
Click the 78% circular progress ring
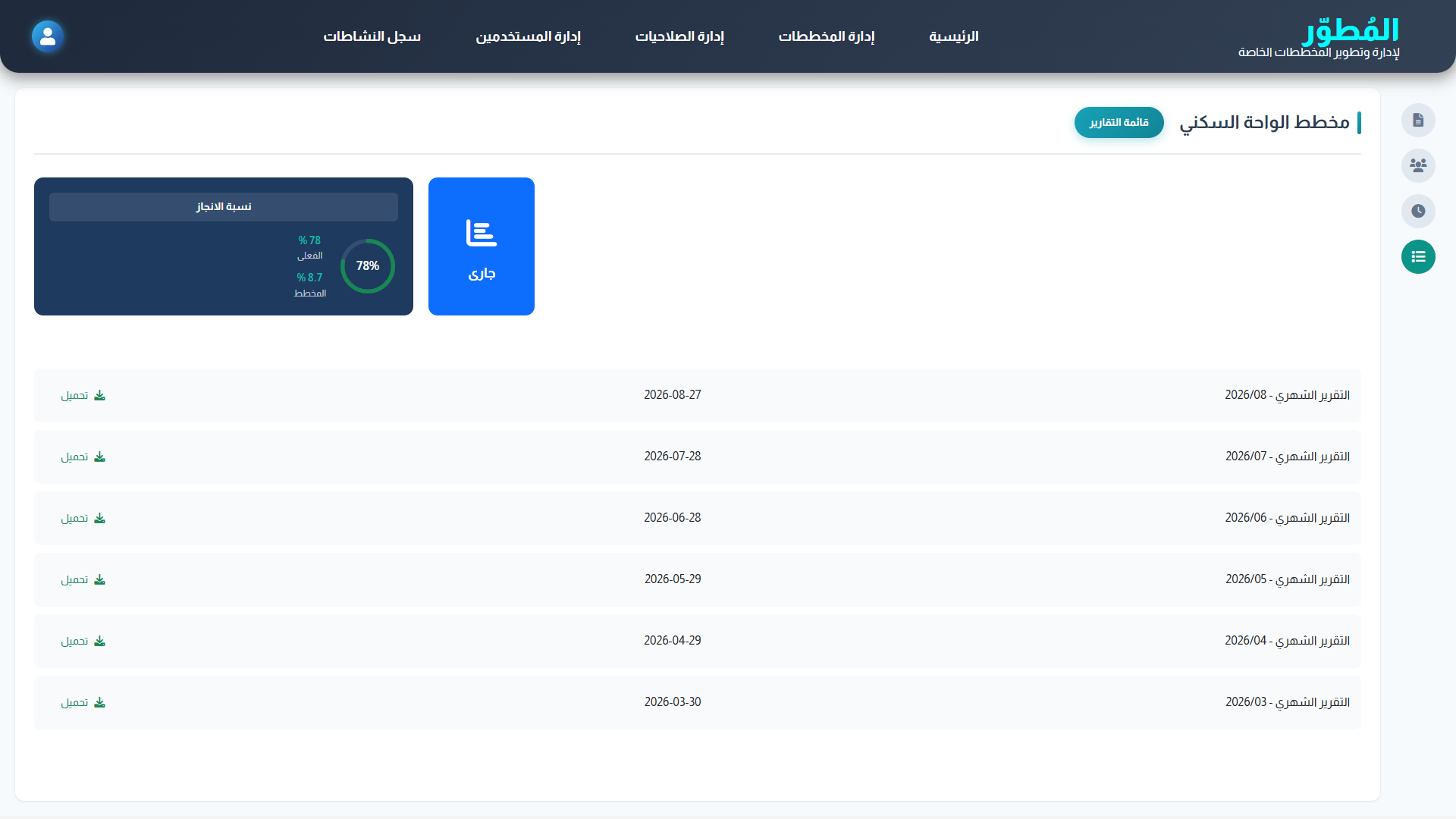click(x=368, y=266)
